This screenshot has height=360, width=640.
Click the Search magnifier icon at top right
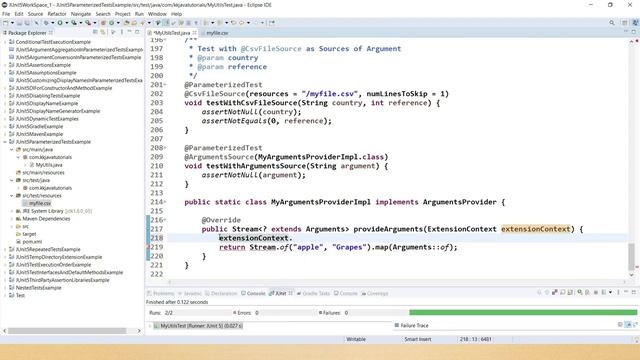click(611, 23)
